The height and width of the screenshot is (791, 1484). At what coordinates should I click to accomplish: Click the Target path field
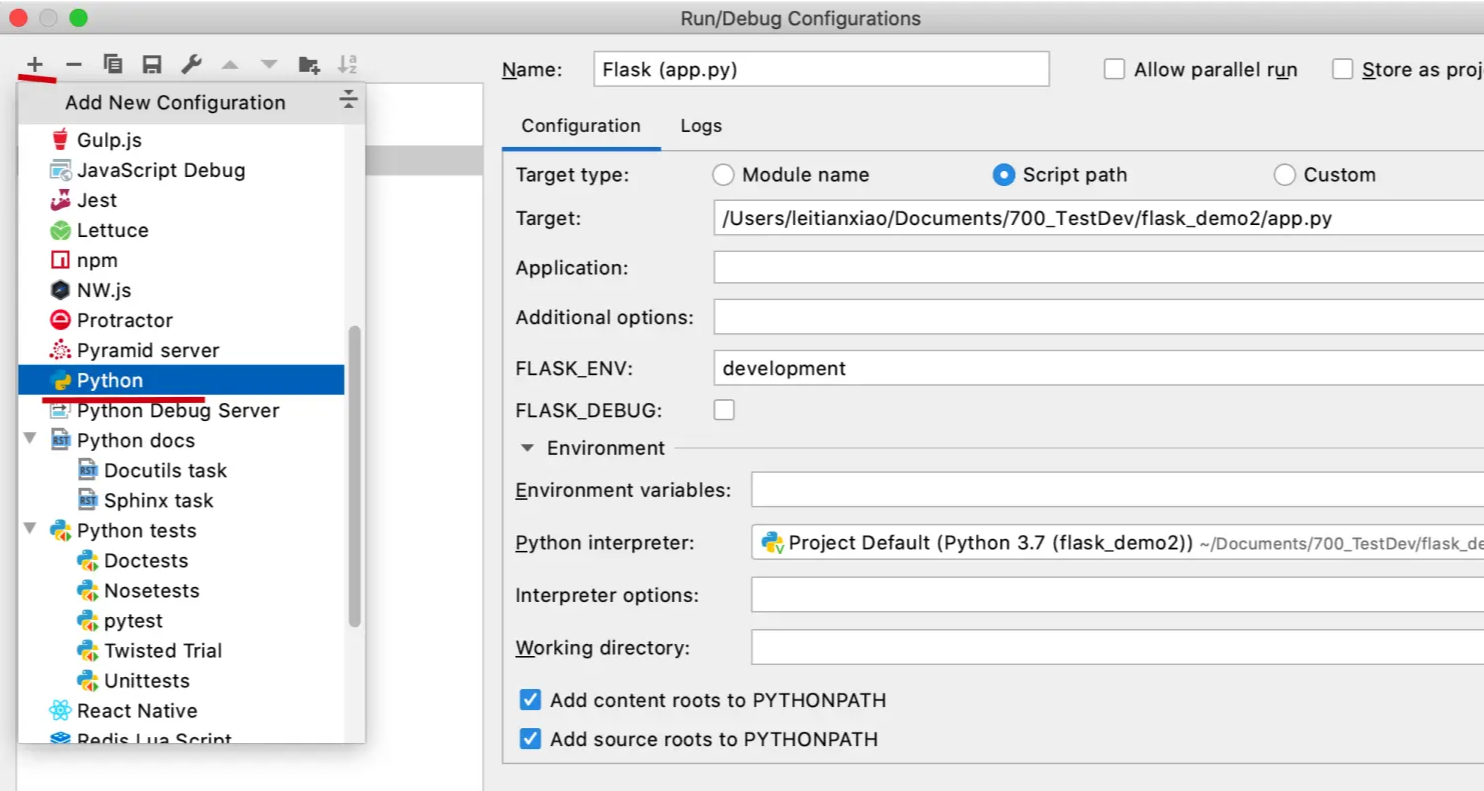click(x=1098, y=218)
